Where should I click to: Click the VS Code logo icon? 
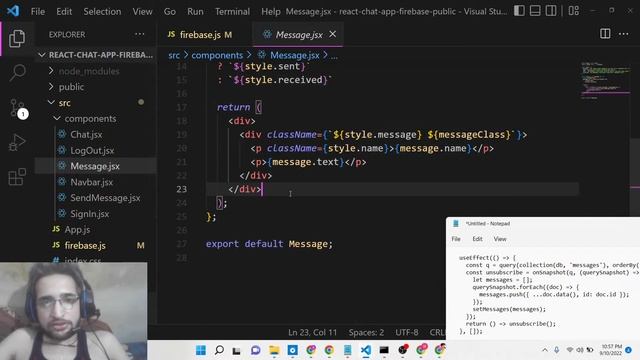13,11
